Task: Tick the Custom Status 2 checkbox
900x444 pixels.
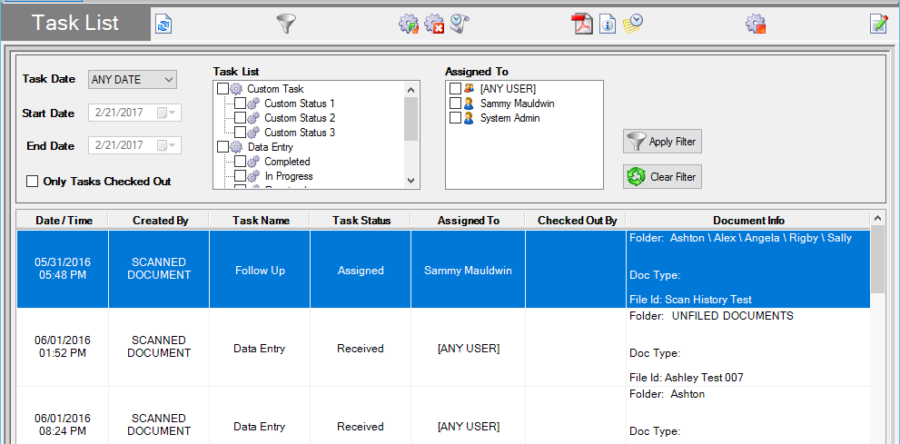Action: point(240,118)
